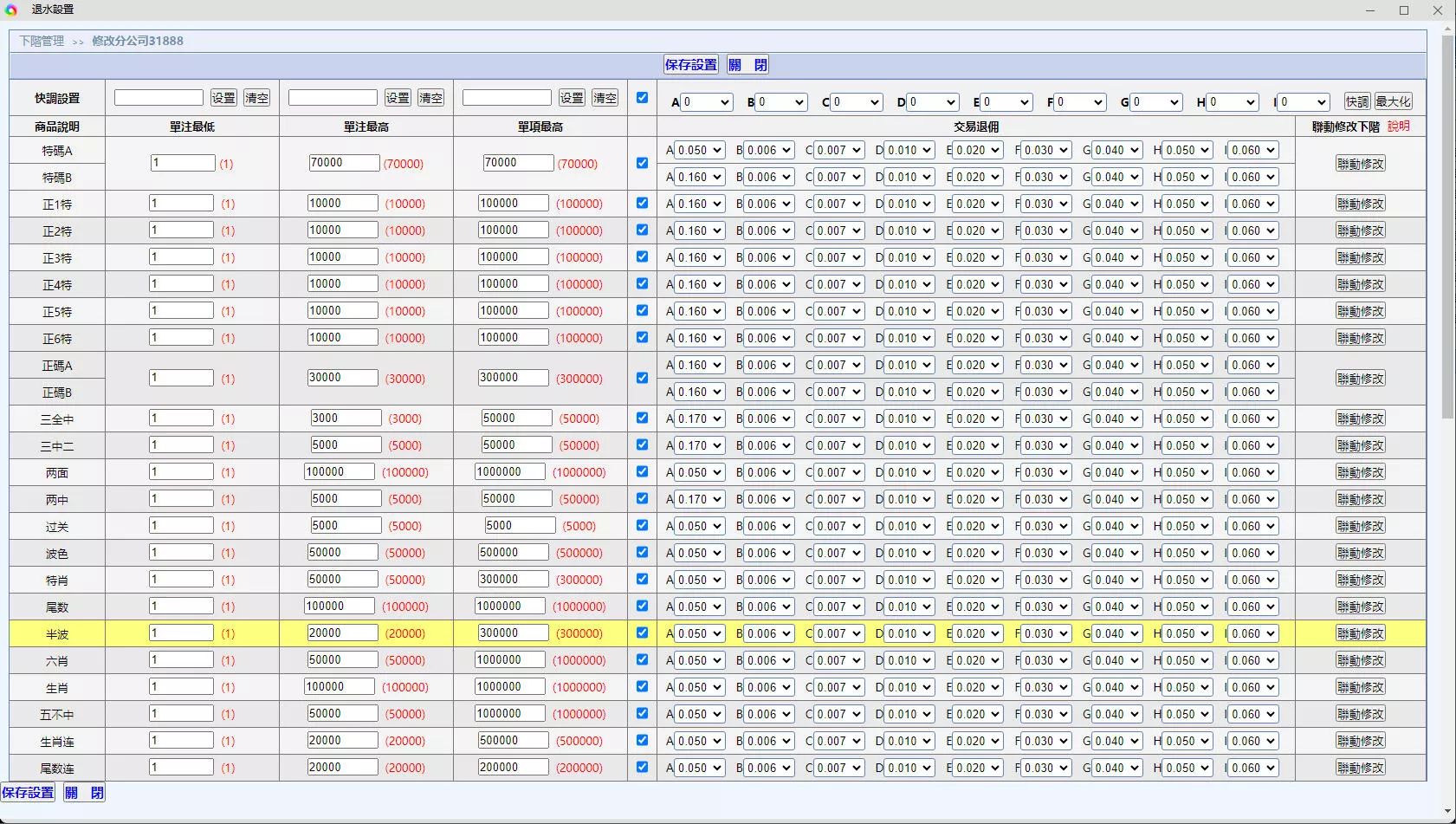Click the scroll-up arrow of the vertical scrollbar
This screenshot has height=824, width=1456.
coord(1448,29)
